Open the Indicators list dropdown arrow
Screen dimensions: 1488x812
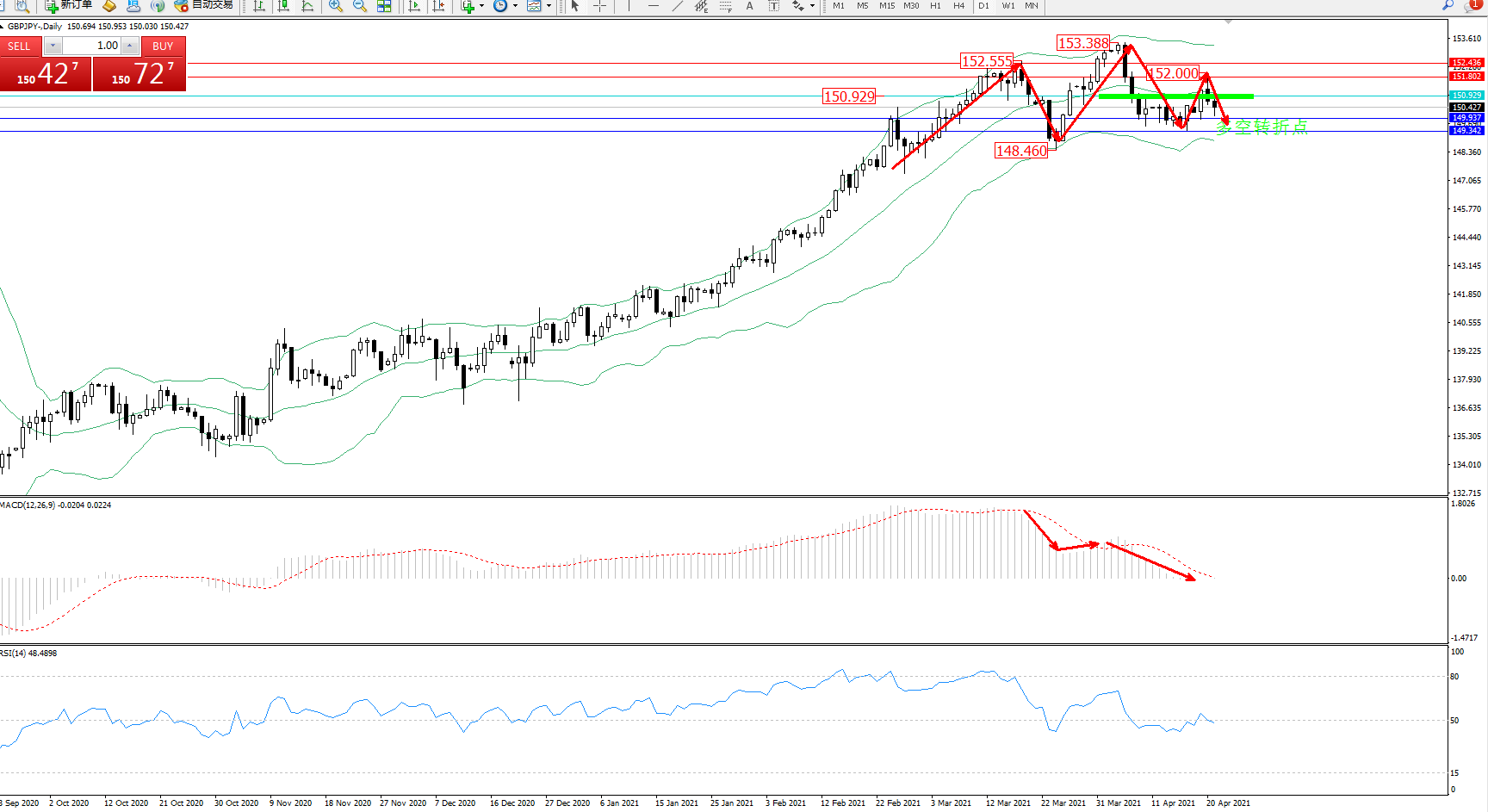(x=481, y=6)
